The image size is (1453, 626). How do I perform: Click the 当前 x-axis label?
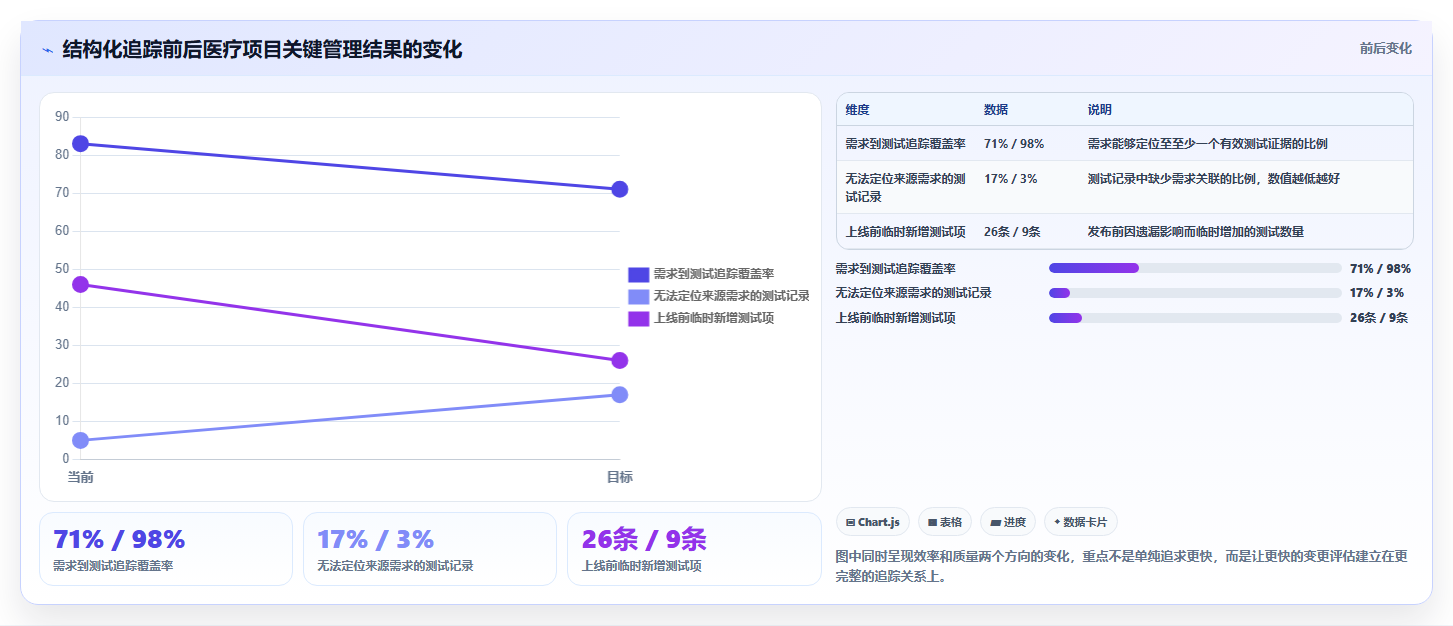[81, 477]
